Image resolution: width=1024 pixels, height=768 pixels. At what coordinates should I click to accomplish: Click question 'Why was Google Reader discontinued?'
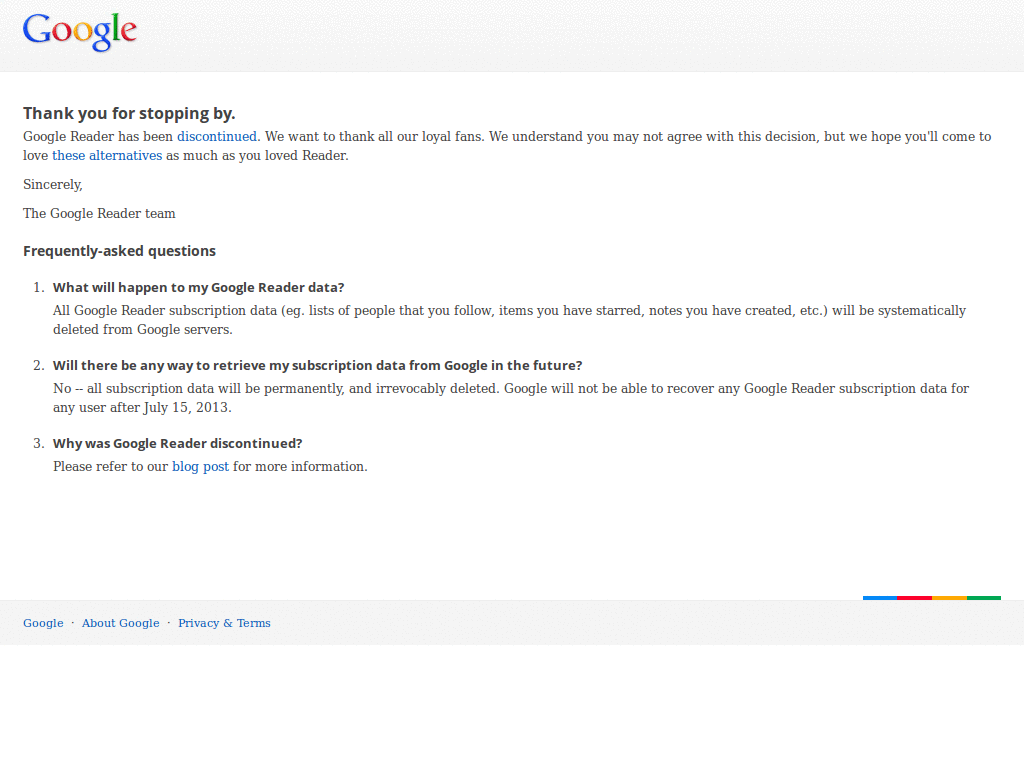tap(178, 443)
